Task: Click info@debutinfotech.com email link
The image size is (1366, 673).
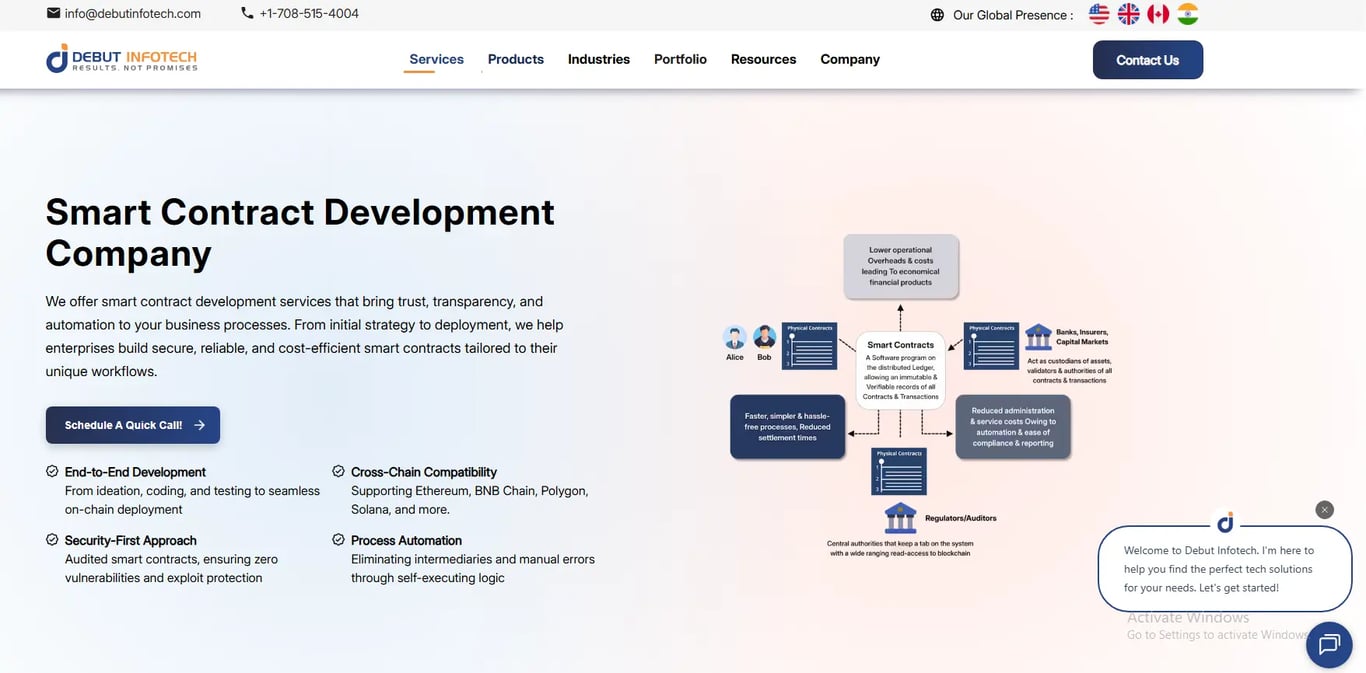Action: pyautogui.click(x=133, y=13)
